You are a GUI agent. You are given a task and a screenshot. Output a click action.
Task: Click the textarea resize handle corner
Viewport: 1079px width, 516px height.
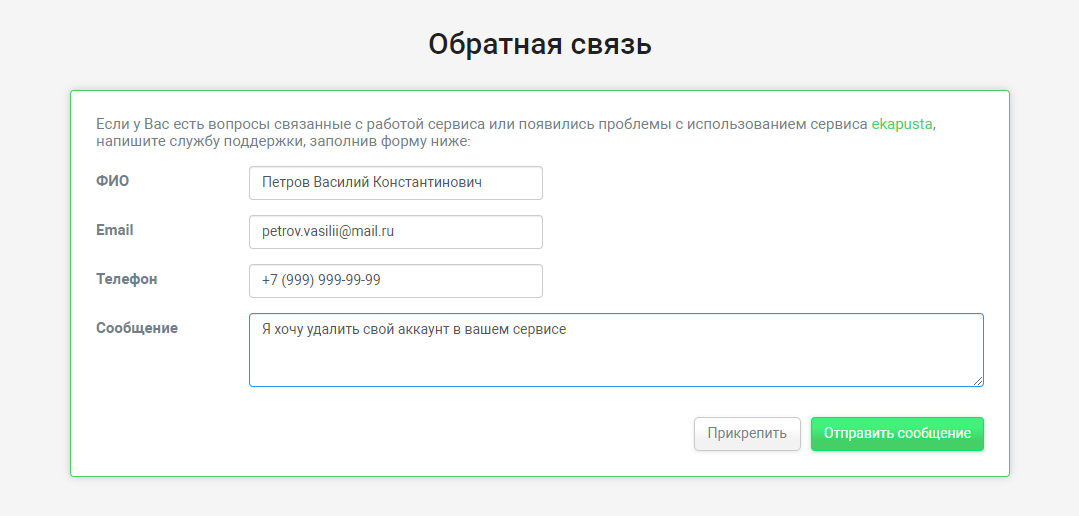point(978,380)
